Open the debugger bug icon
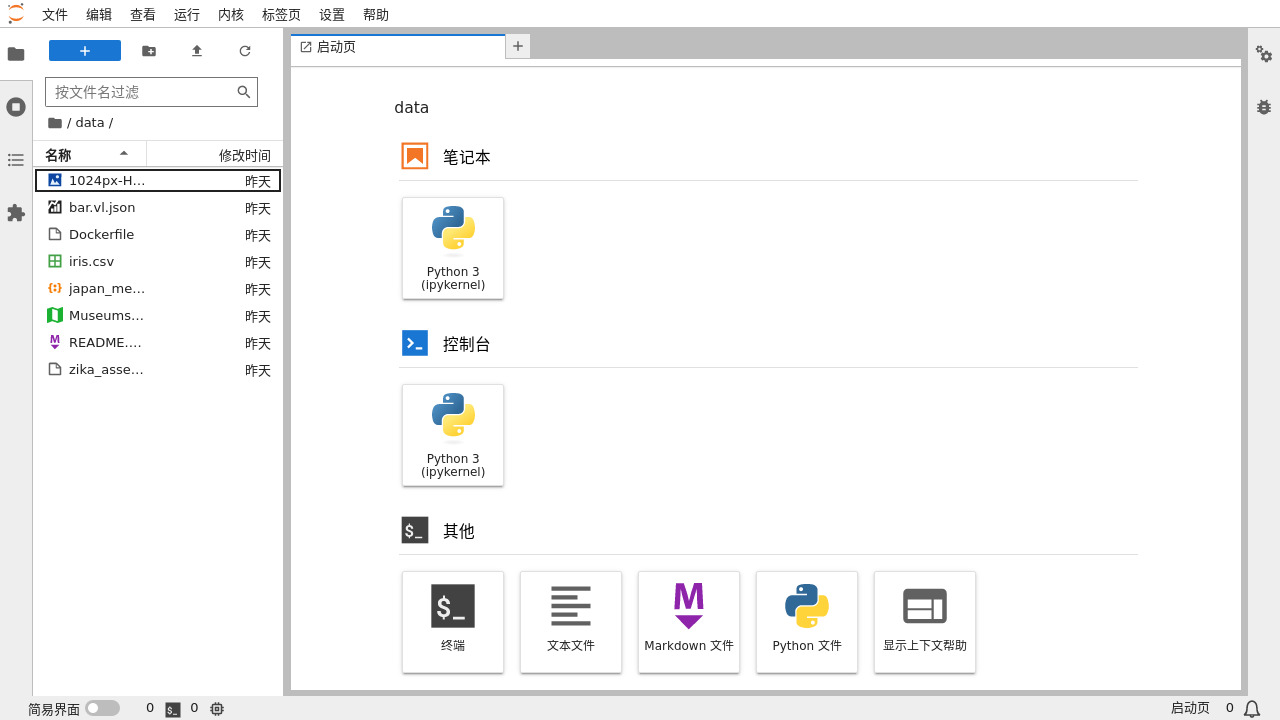Image resolution: width=1280 pixels, height=720 pixels. coord(1264,107)
